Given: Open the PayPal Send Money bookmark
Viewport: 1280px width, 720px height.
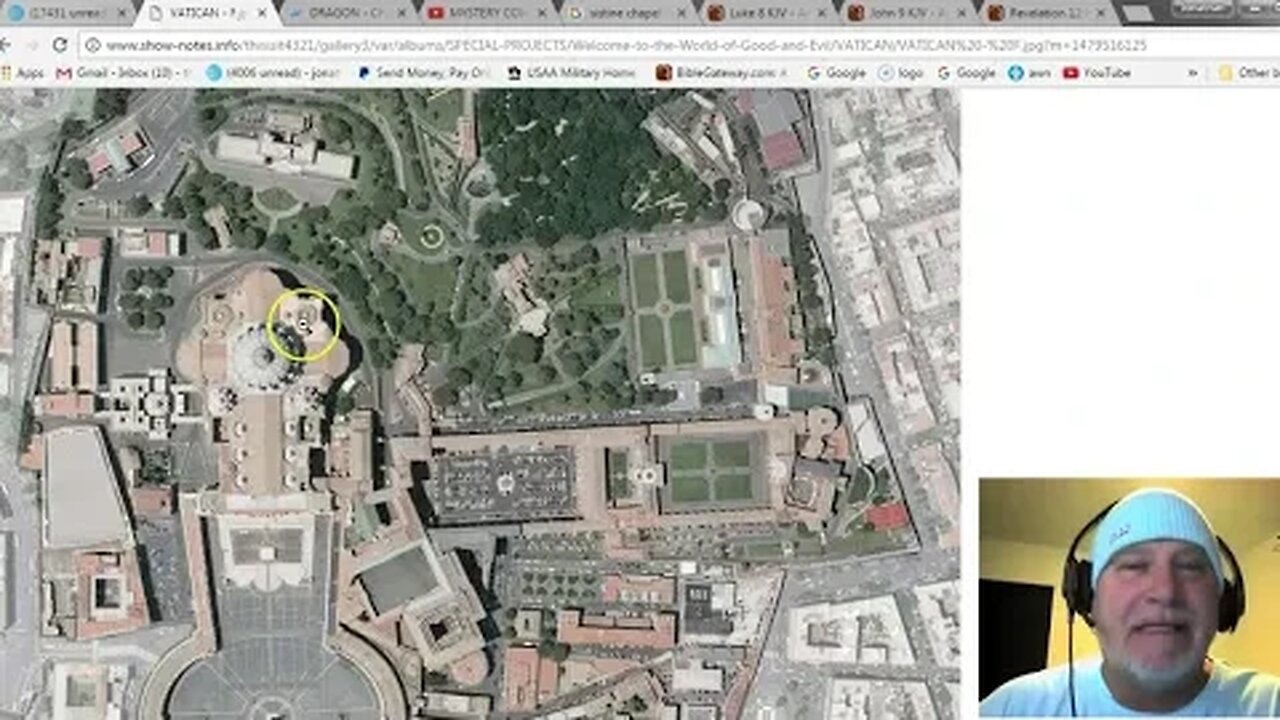Looking at the screenshot, I should [424, 73].
